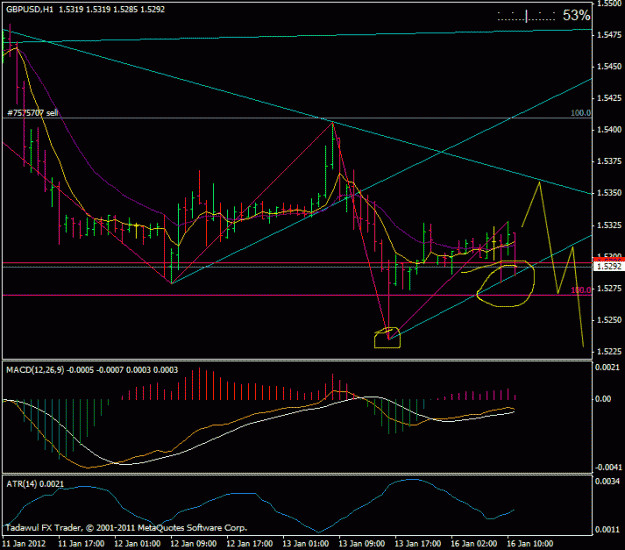Image resolution: width=625 pixels, height=550 pixels.
Task: Click the 11 Jan 17:00 time label
Action: (x=81, y=544)
